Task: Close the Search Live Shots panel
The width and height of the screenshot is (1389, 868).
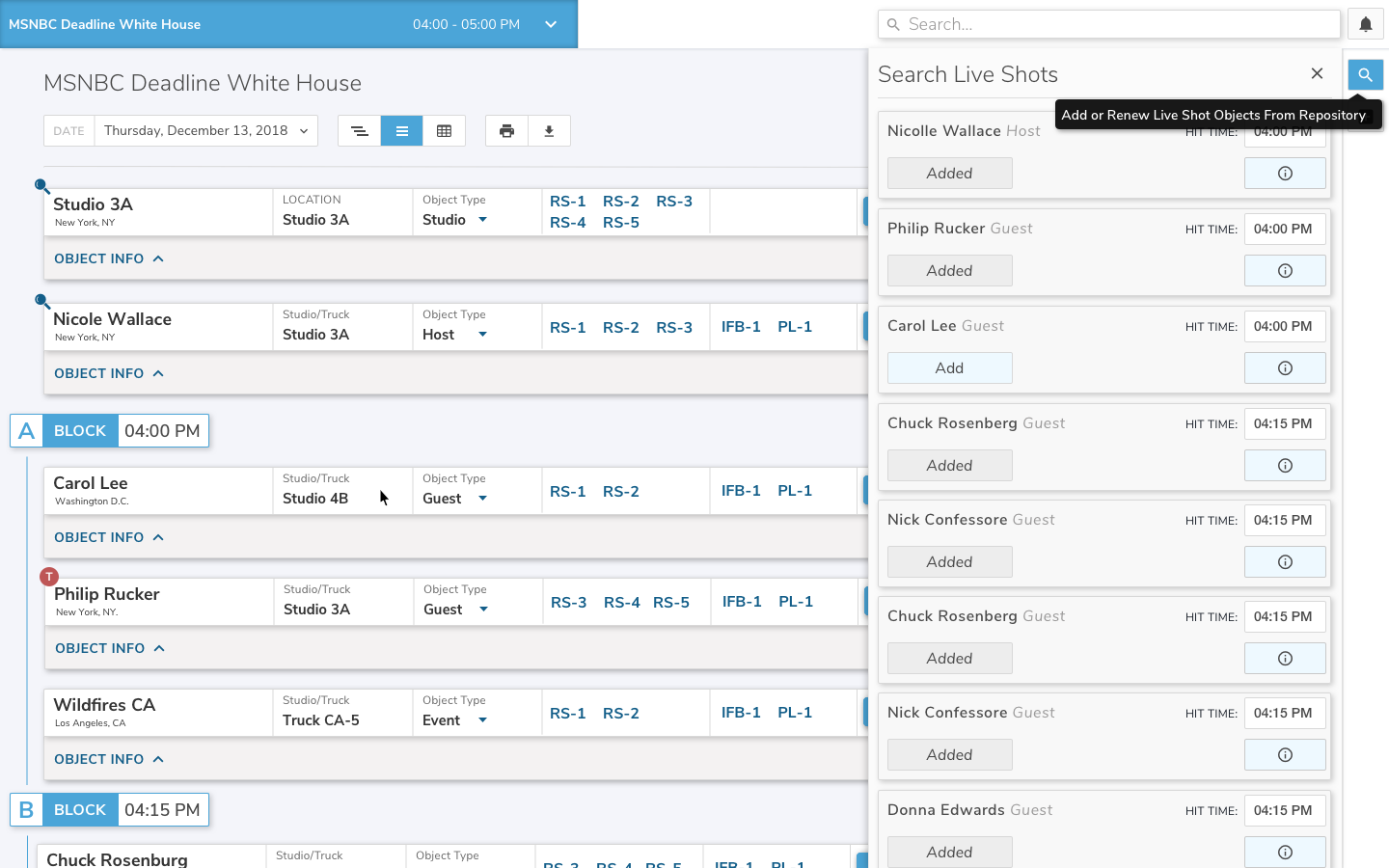Action: click(x=1317, y=74)
